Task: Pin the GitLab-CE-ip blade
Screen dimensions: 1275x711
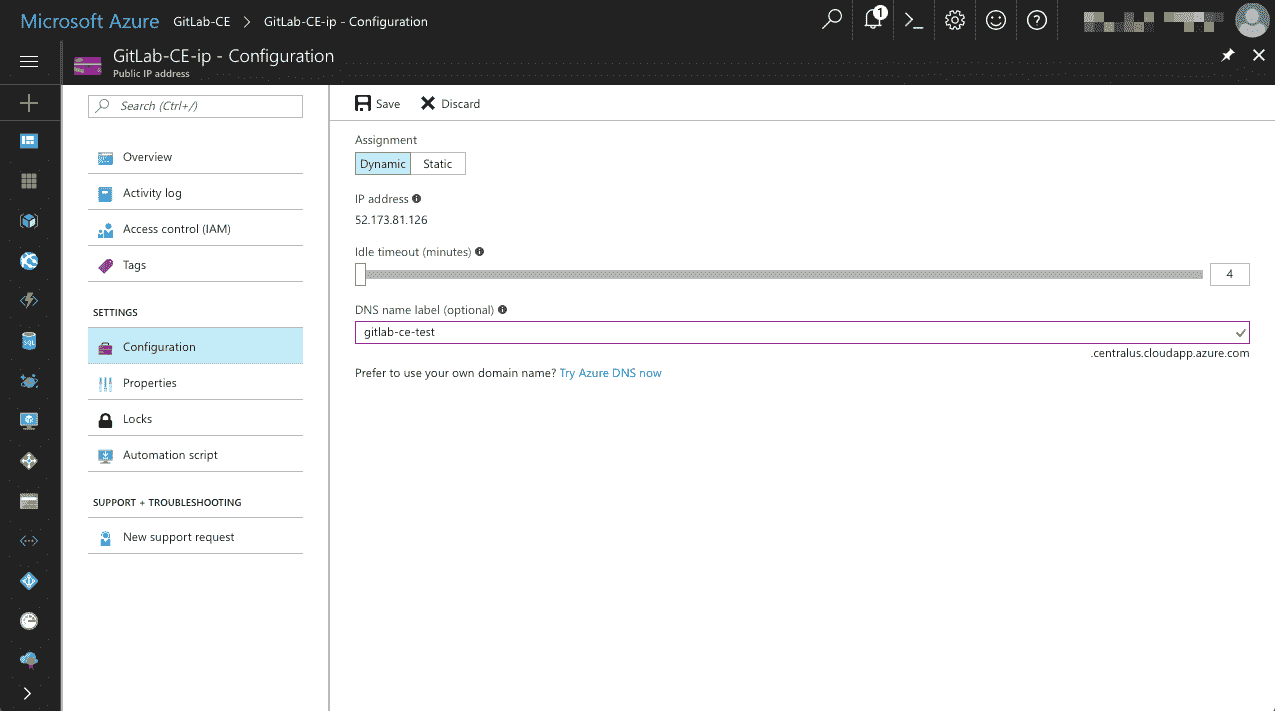Action: [1228, 56]
